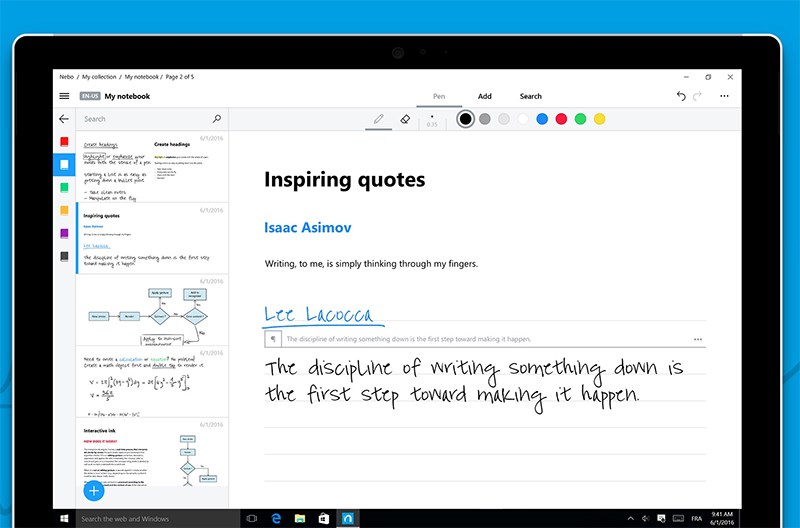Open the flowchart diagram page thumbnail
This screenshot has height=528, width=800.
tap(152, 310)
